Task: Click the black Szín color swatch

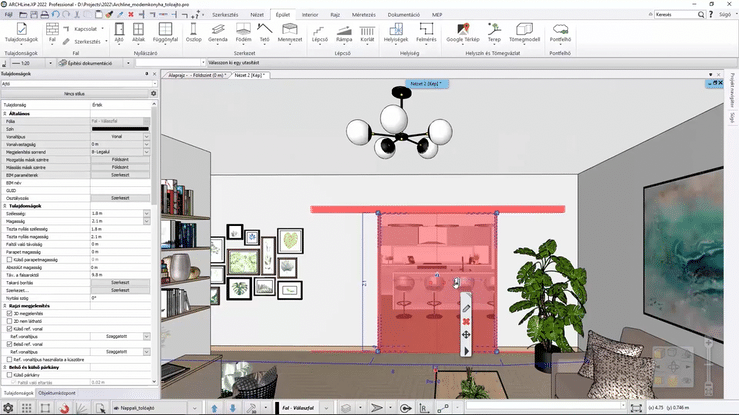Action: pos(120,128)
